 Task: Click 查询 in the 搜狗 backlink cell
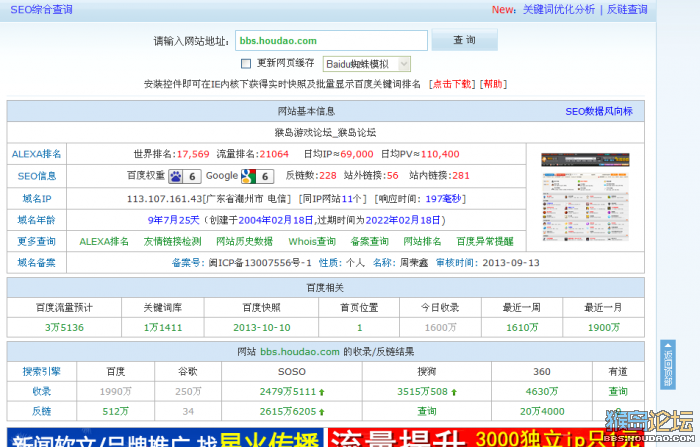(x=427, y=411)
